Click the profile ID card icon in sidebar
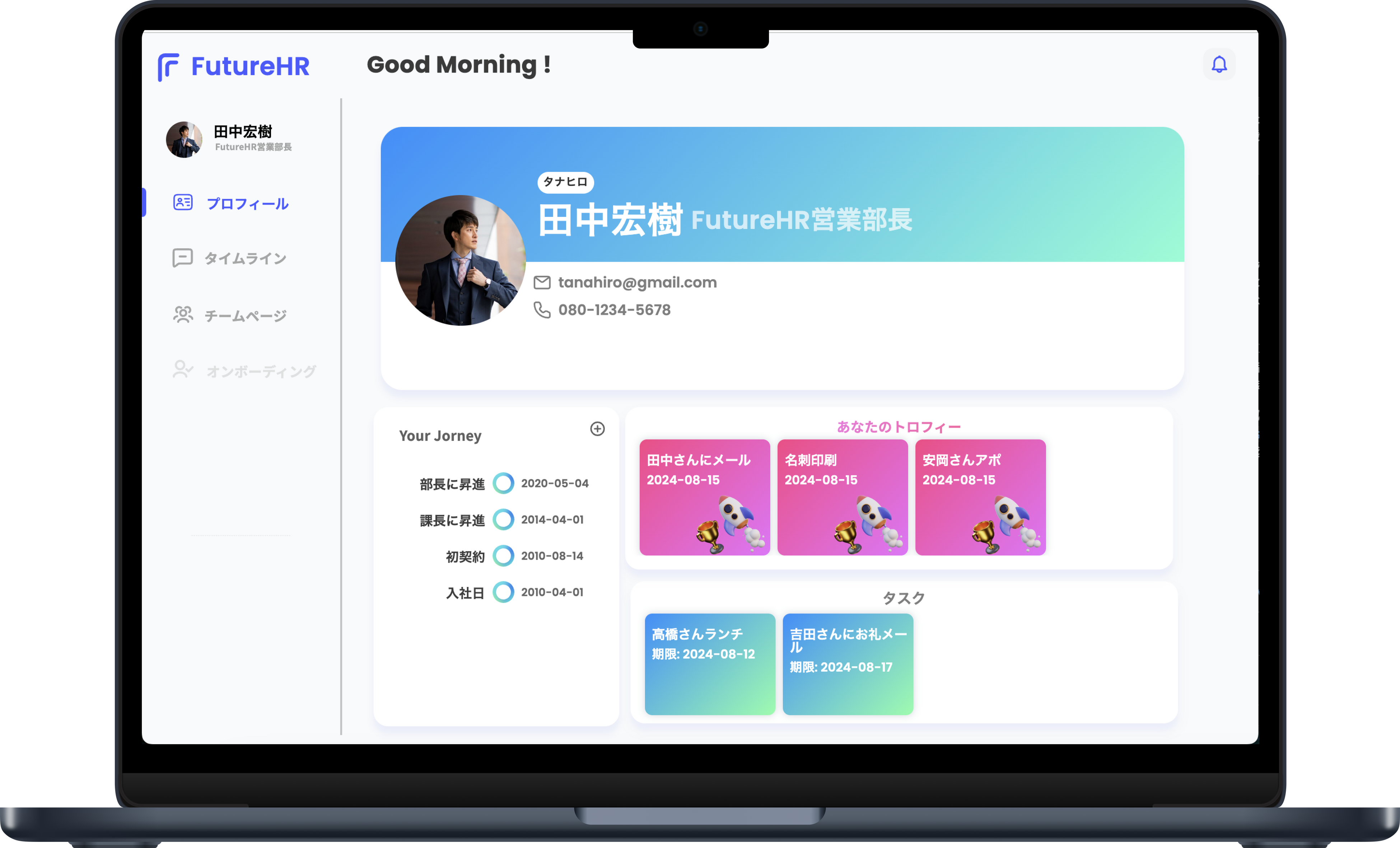 click(x=183, y=202)
